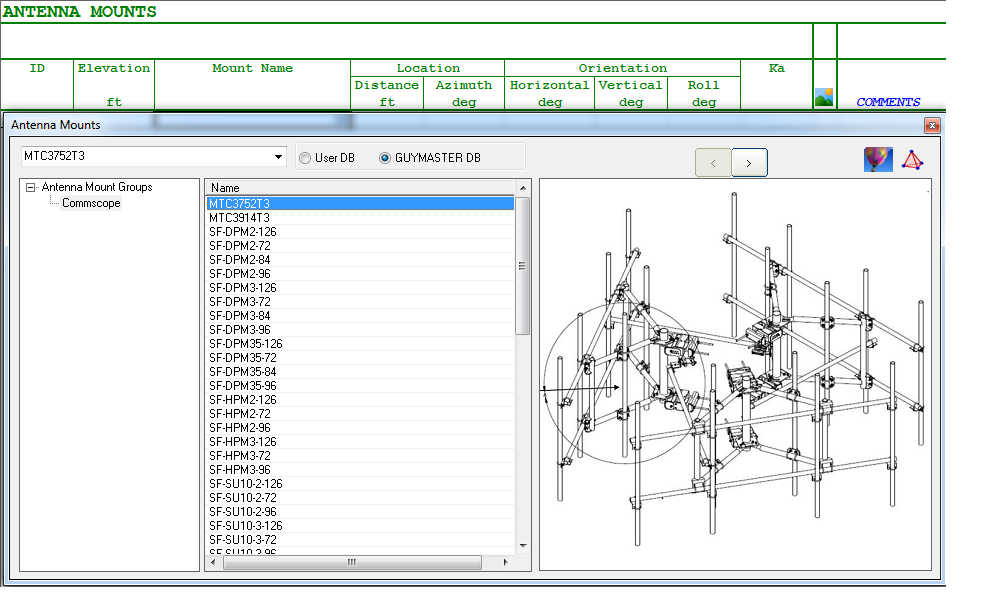Viewport: 1006px width, 598px height.
Task: Select SF-HPM2-96 in the list
Action: pos(360,428)
